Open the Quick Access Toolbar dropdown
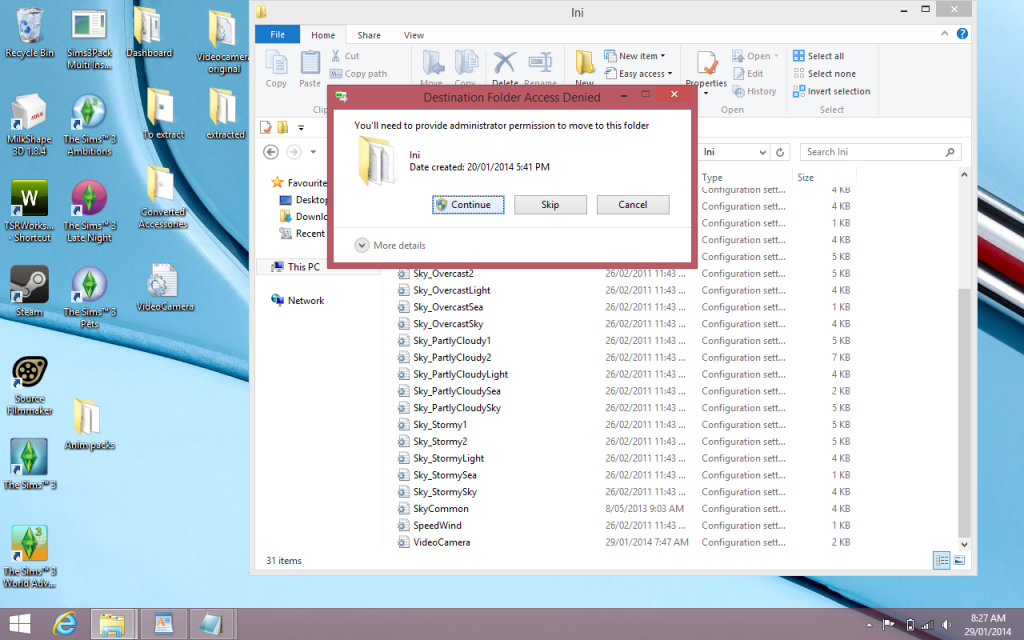The image size is (1024, 640). (x=301, y=127)
